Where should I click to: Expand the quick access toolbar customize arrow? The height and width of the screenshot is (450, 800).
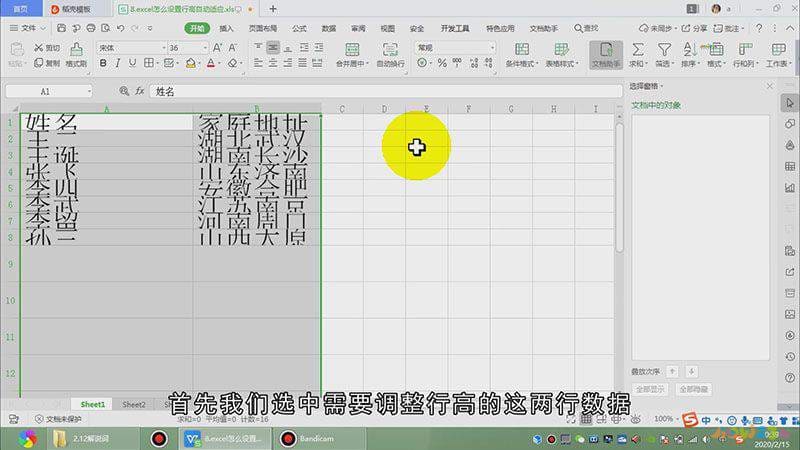pyautogui.click(x=149, y=29)
